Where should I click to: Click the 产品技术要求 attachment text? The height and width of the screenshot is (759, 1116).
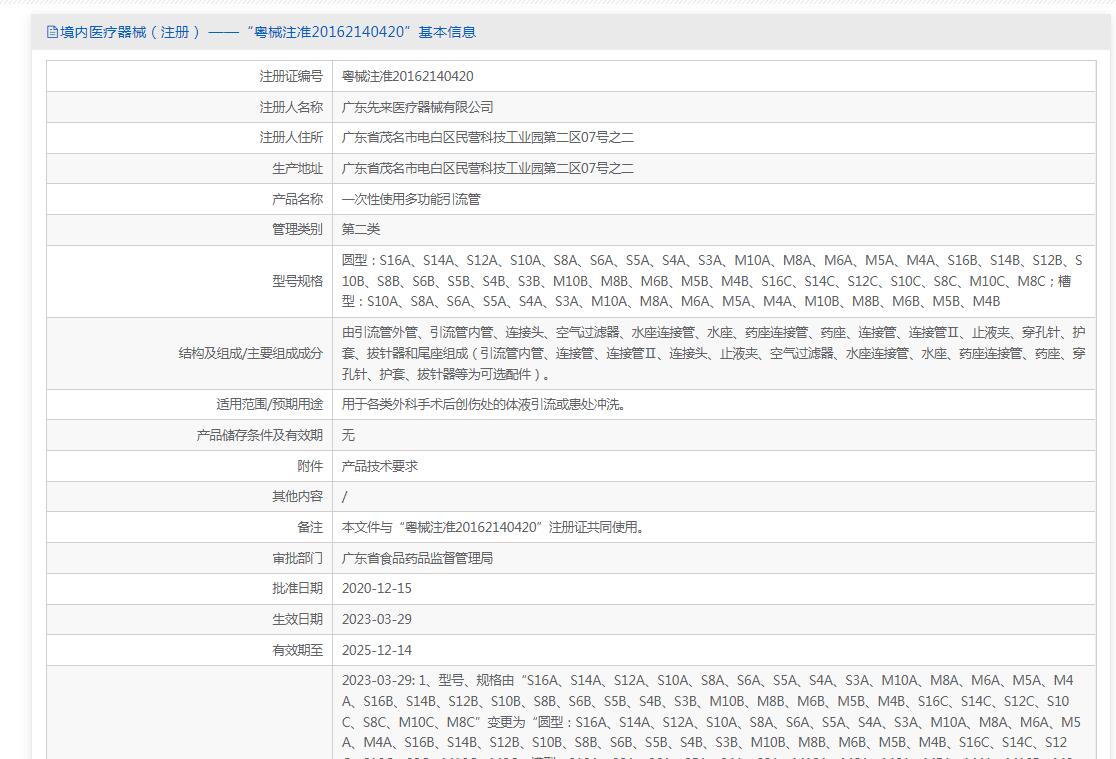[380, 466]
